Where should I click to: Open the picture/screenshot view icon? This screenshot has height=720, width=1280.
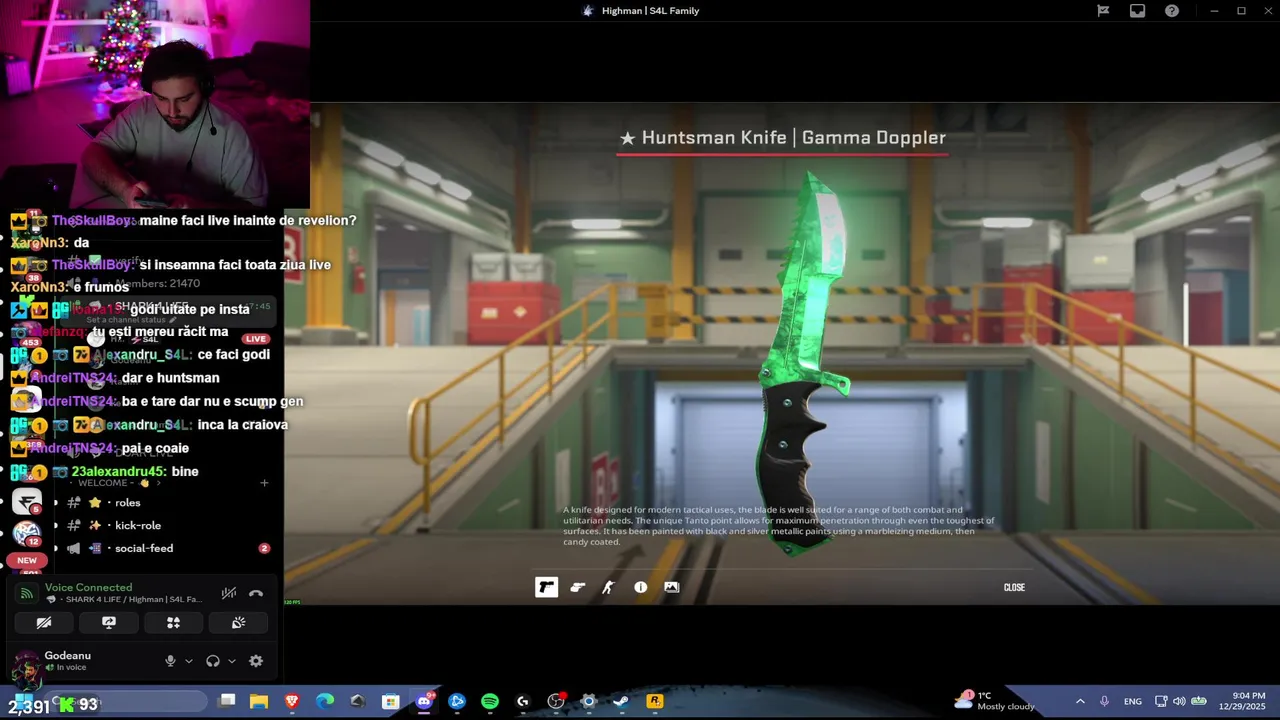tap(672, 587)
